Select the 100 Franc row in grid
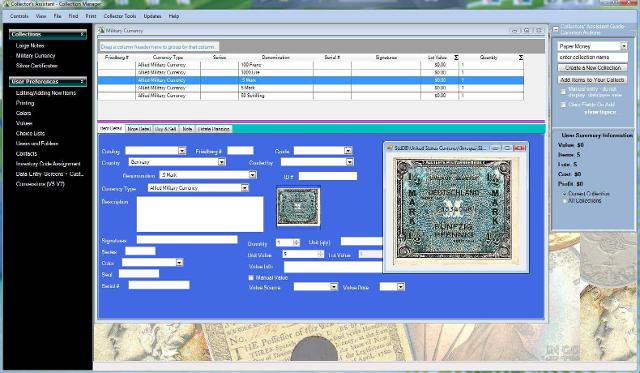The width and height of the screenshot is (640, 373). (x=310, y=65)
